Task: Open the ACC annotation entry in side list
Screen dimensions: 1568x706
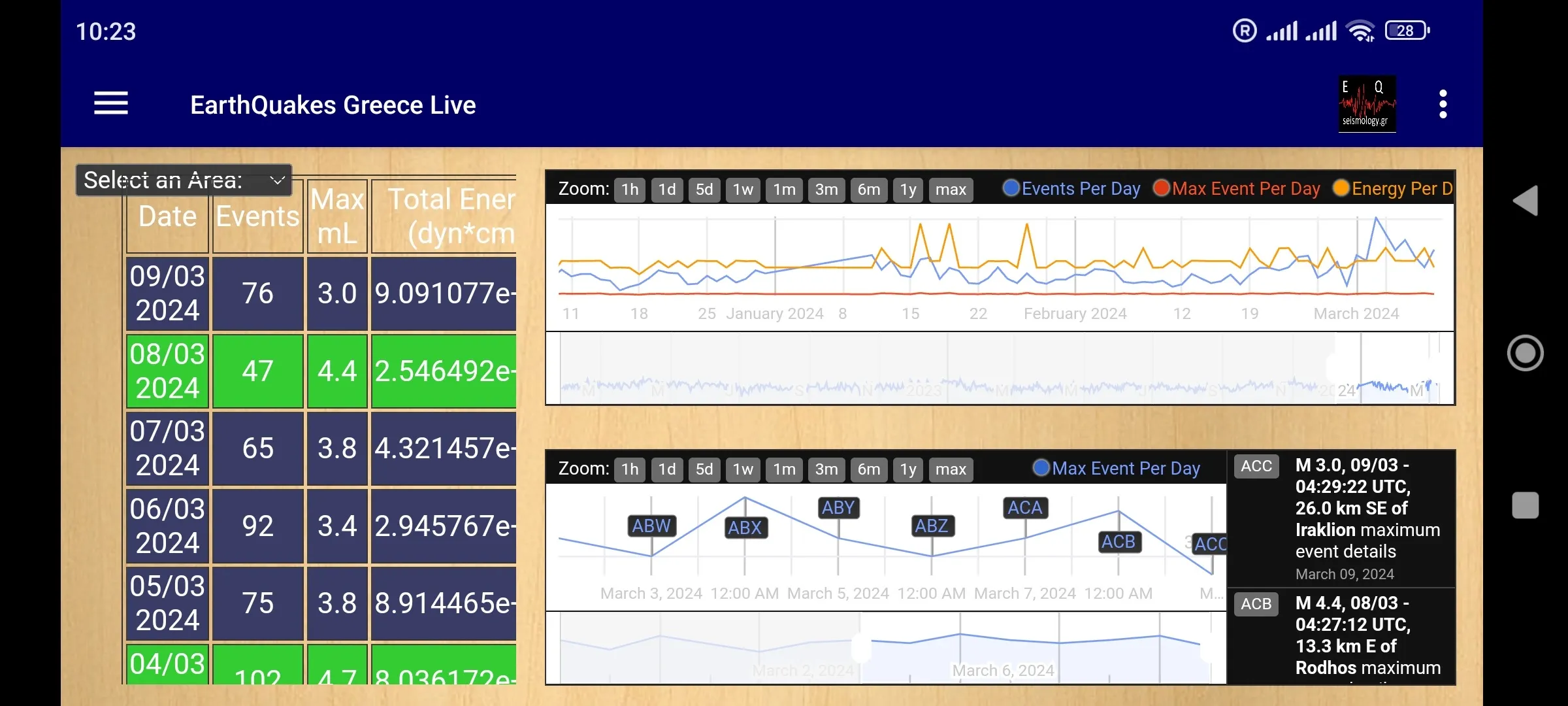Action: click(x=1341, y=518)
